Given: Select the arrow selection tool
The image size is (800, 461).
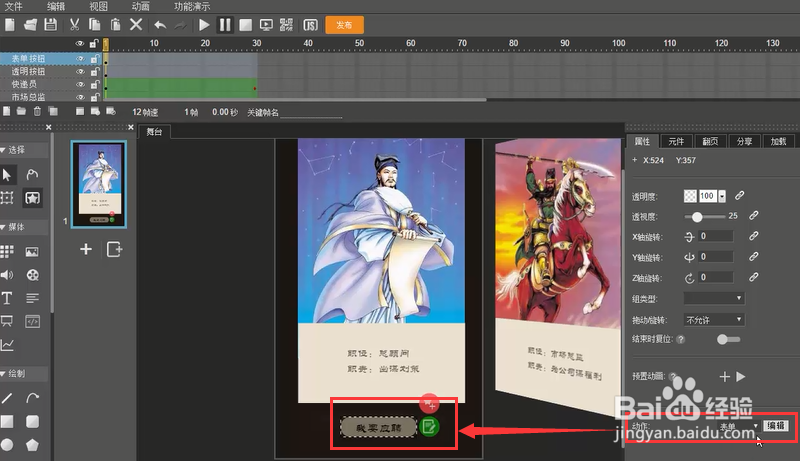Looking at the screenshot, I should click(x=7, y=175).
